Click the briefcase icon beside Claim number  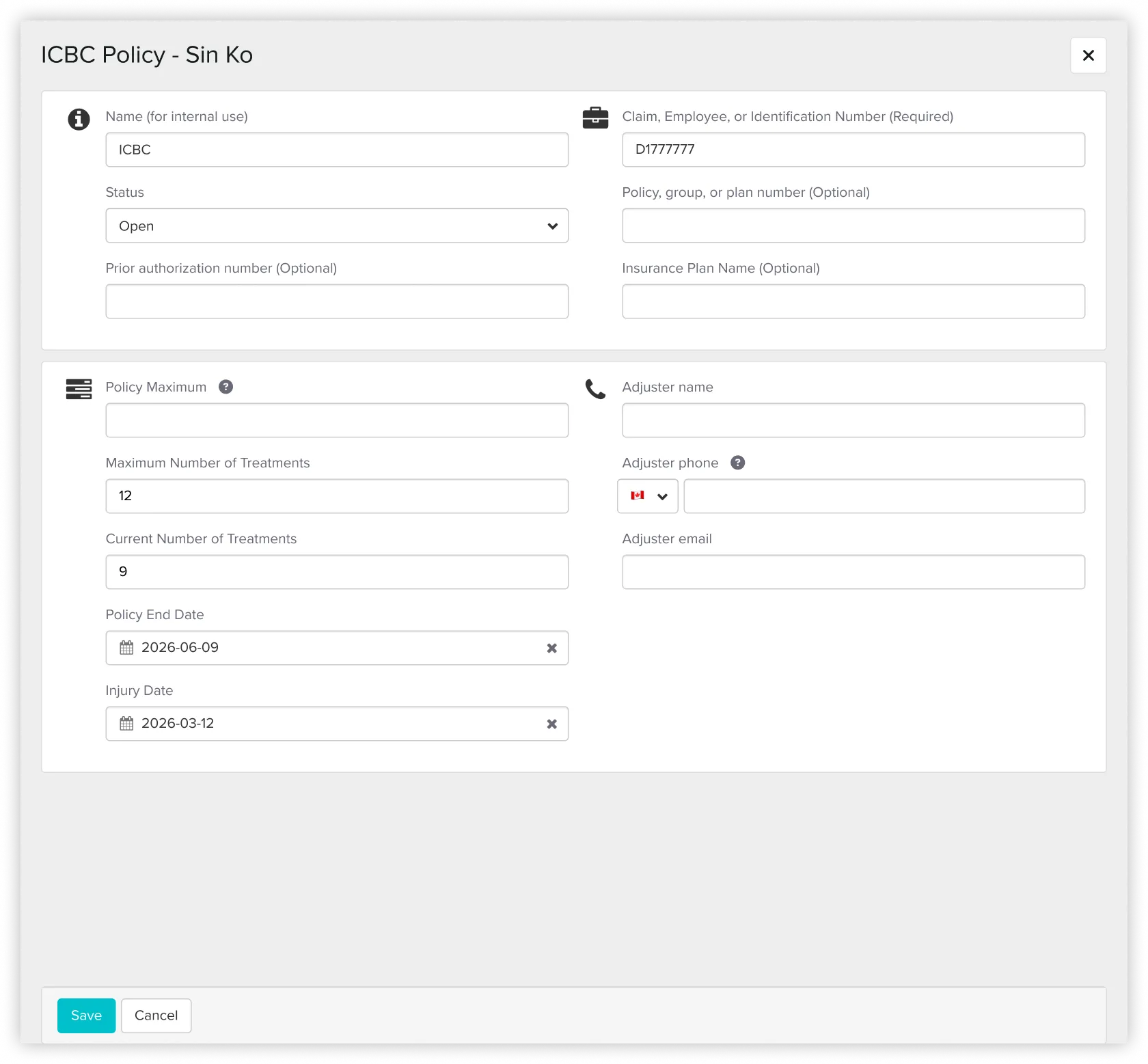click(x=595, y=118)
